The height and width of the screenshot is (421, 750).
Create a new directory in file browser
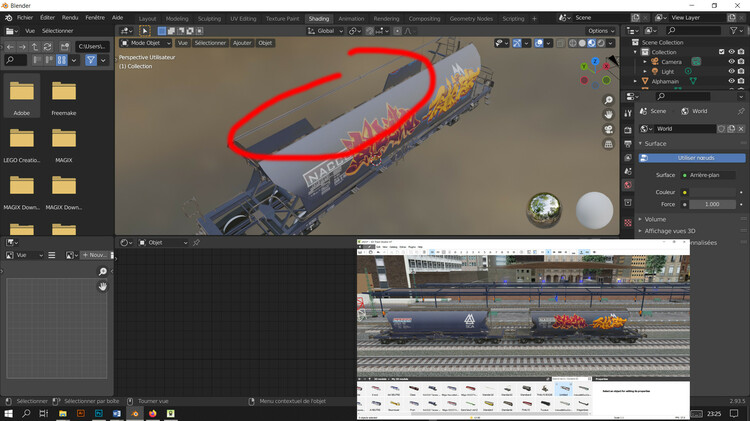pos(65,46)
